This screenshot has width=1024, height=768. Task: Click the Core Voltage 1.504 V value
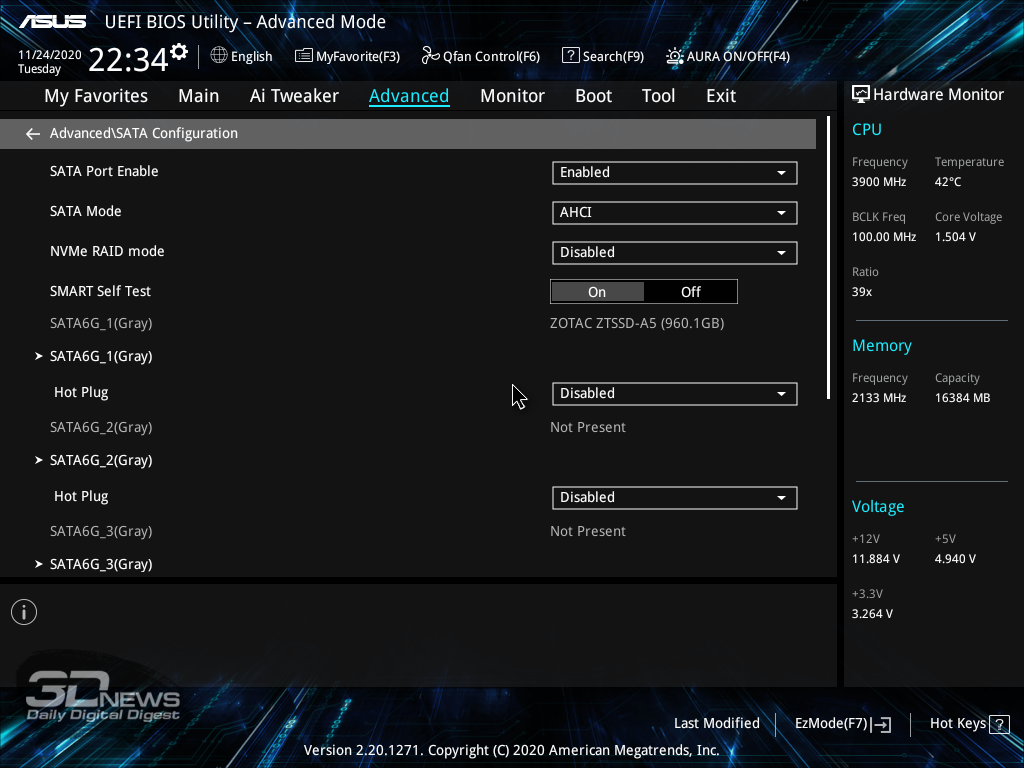click(955, 237)
